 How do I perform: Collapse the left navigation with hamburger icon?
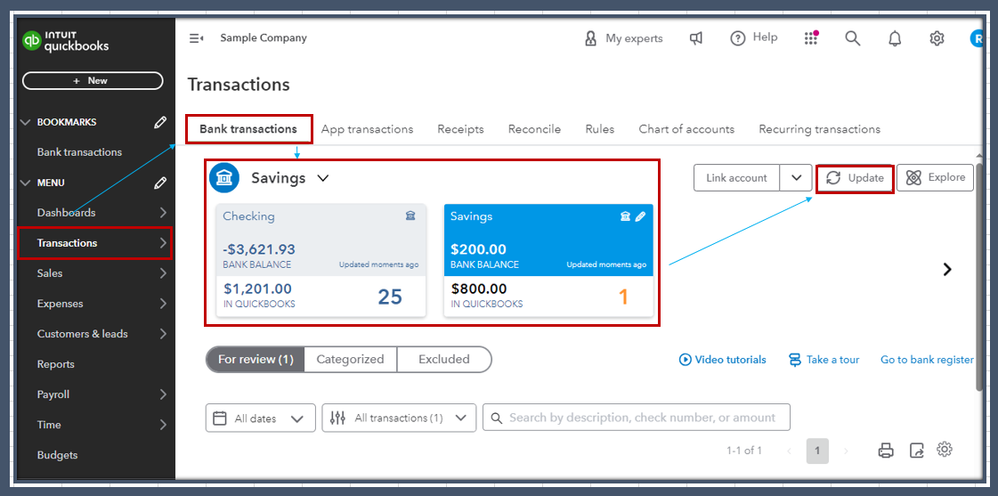click(196, 38)
